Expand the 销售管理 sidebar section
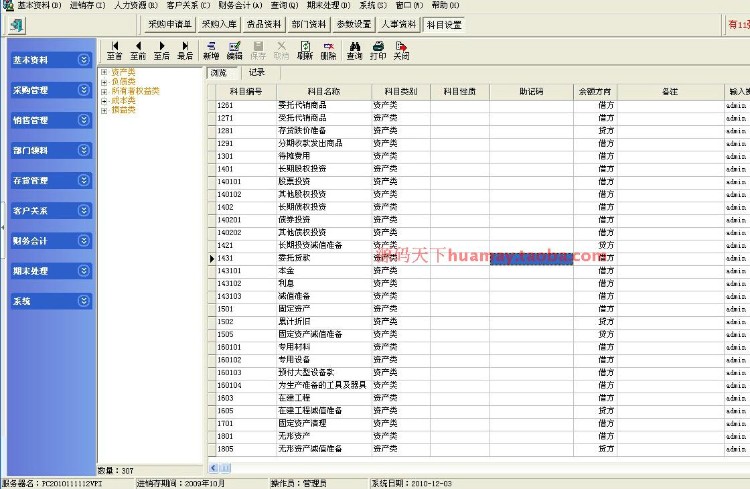Viewport: 750px width, 489px height. click(84, 120)
